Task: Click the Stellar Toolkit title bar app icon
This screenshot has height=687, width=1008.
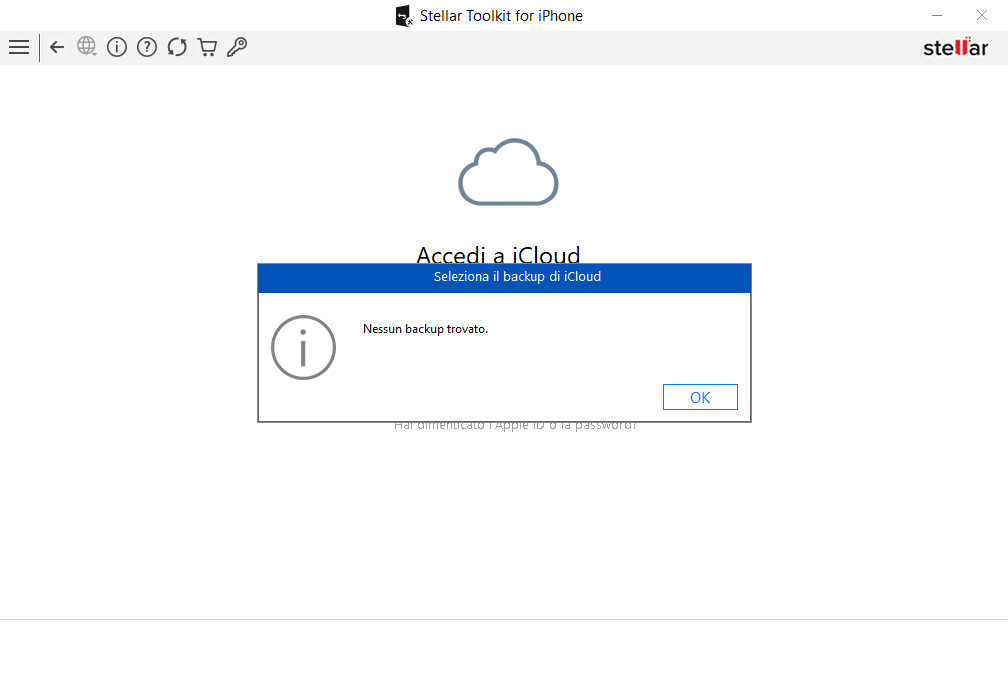Action: (x=404, y=16)
